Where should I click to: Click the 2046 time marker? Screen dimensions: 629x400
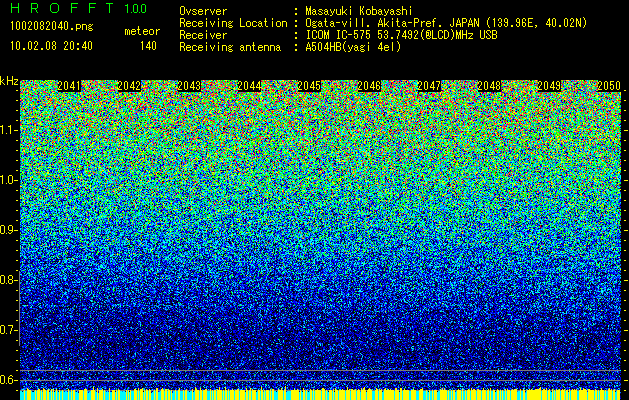click(x=369, y=86)
